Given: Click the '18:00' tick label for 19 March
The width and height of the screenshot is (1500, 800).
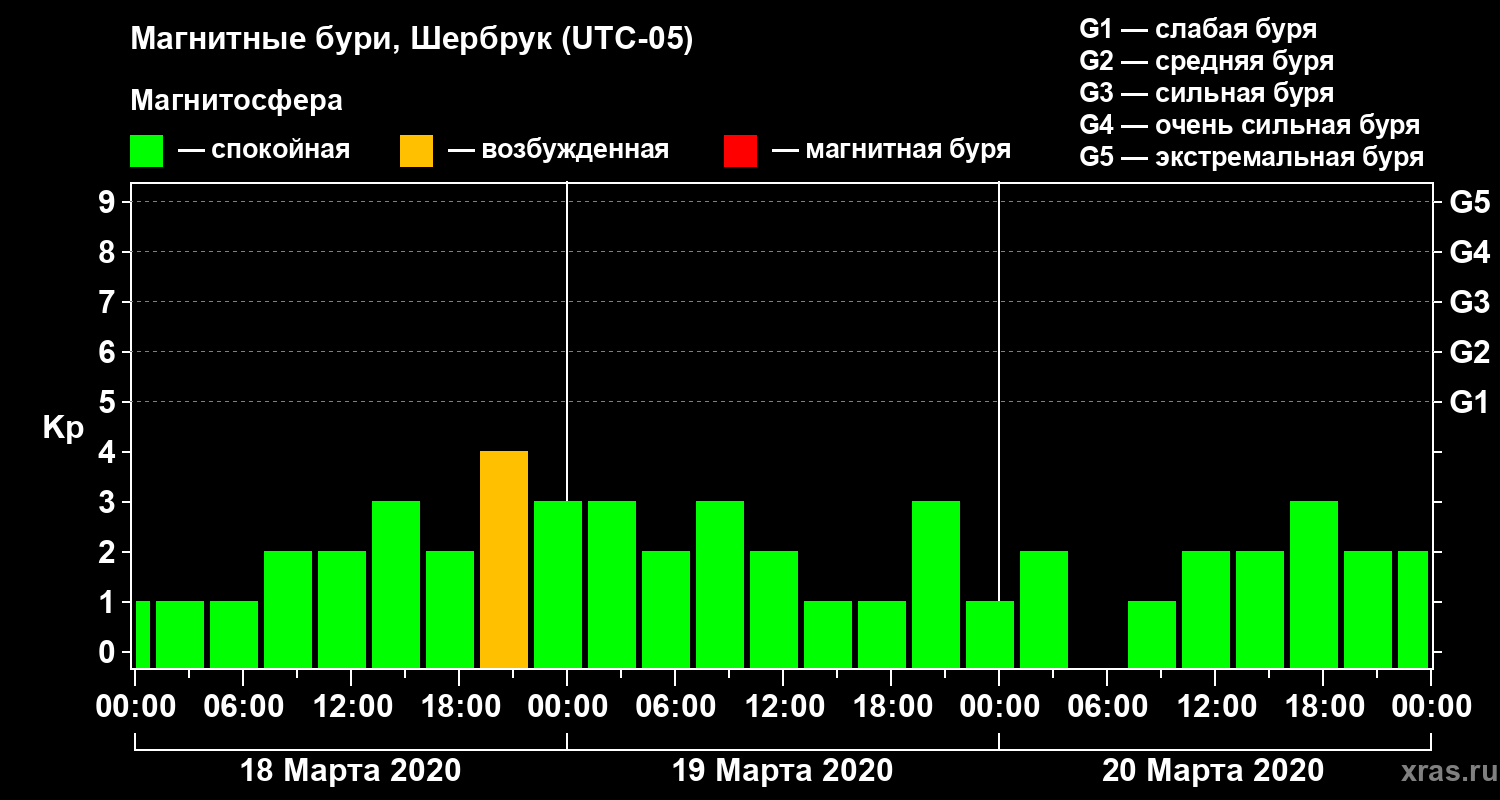Looking at the screenshot, I should click(x=892, y=707).
